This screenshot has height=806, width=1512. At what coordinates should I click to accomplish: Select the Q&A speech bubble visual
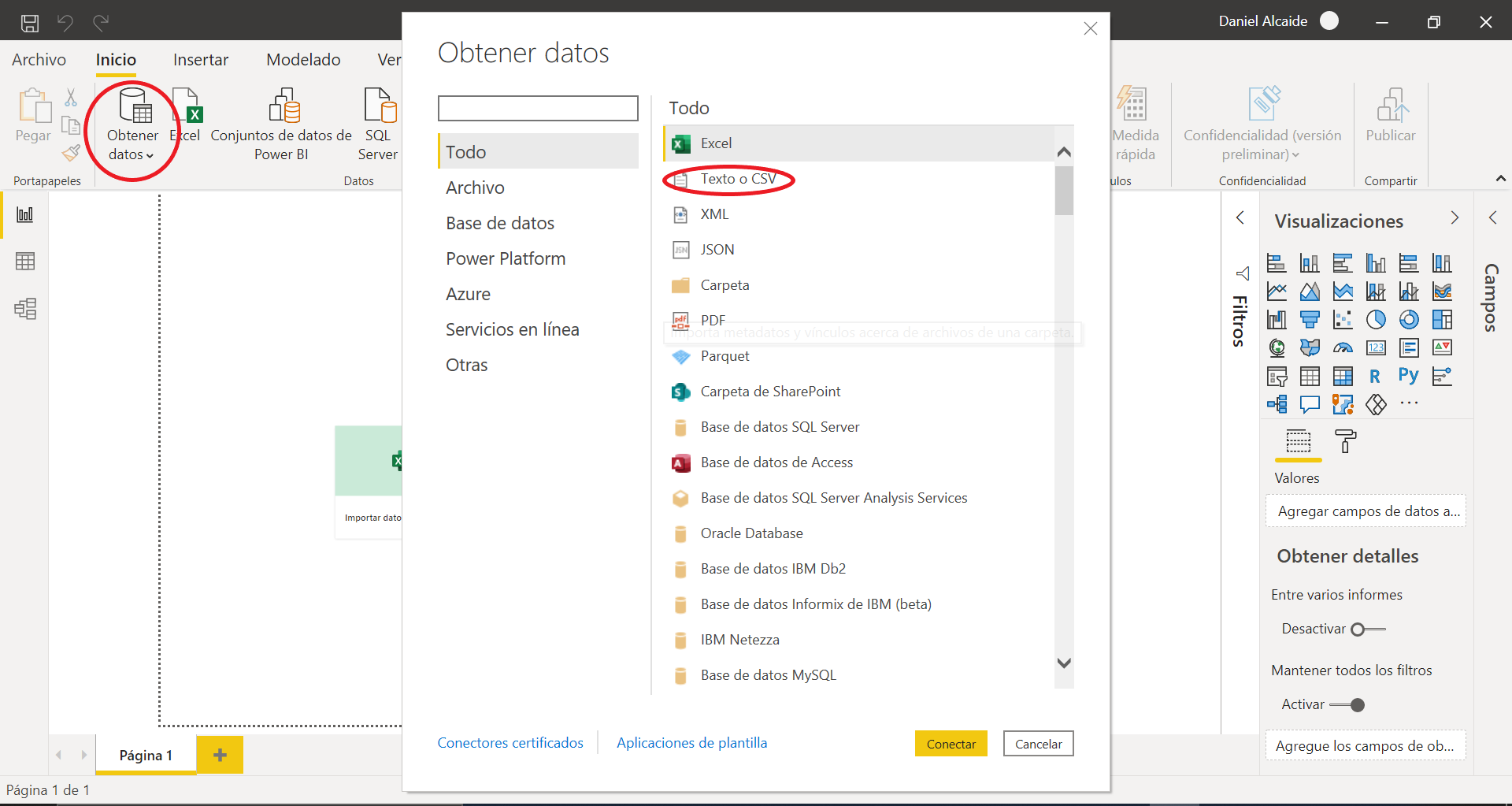(1310, 404)
